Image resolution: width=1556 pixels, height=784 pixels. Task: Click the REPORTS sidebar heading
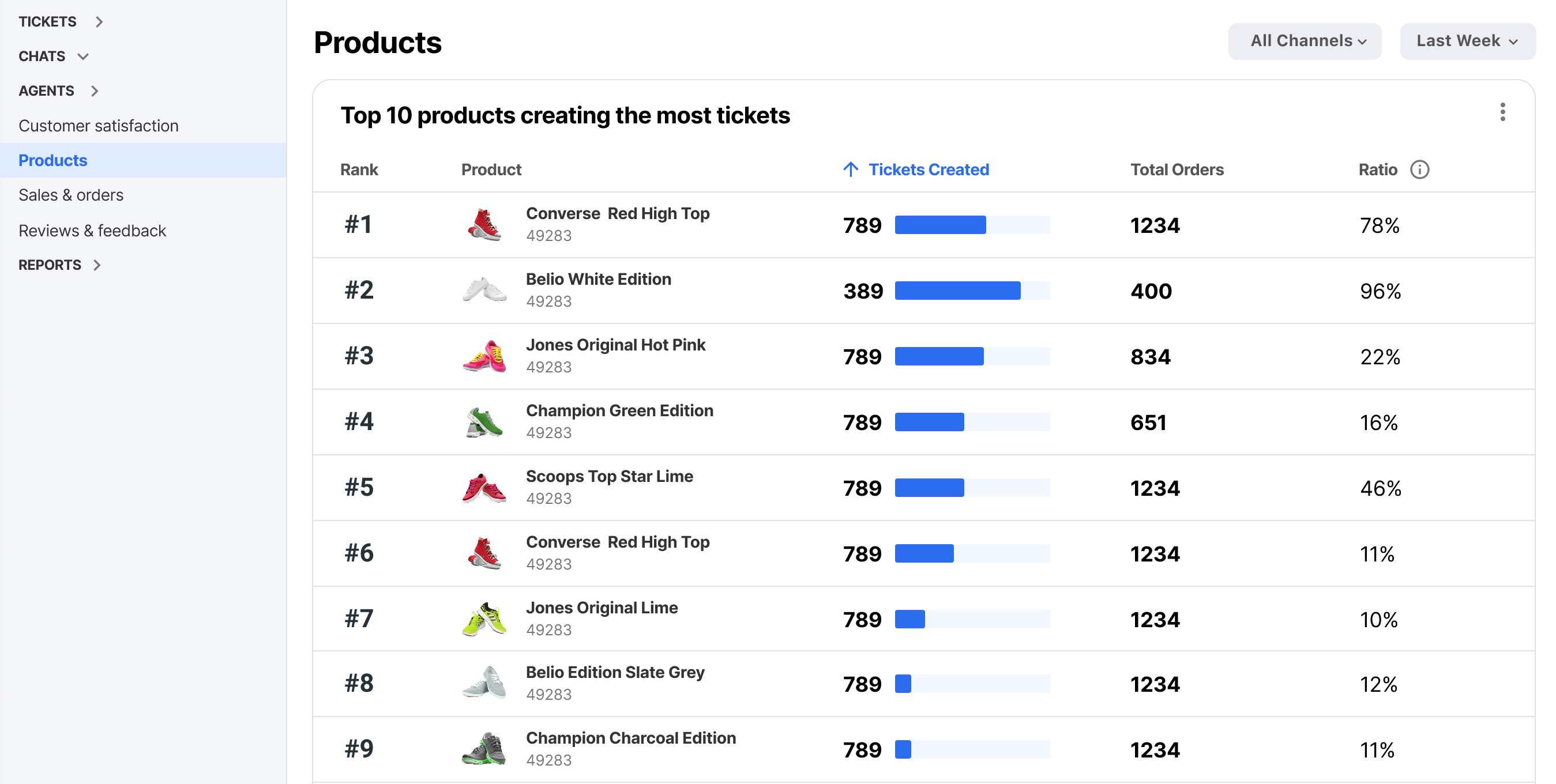point(50,265)
